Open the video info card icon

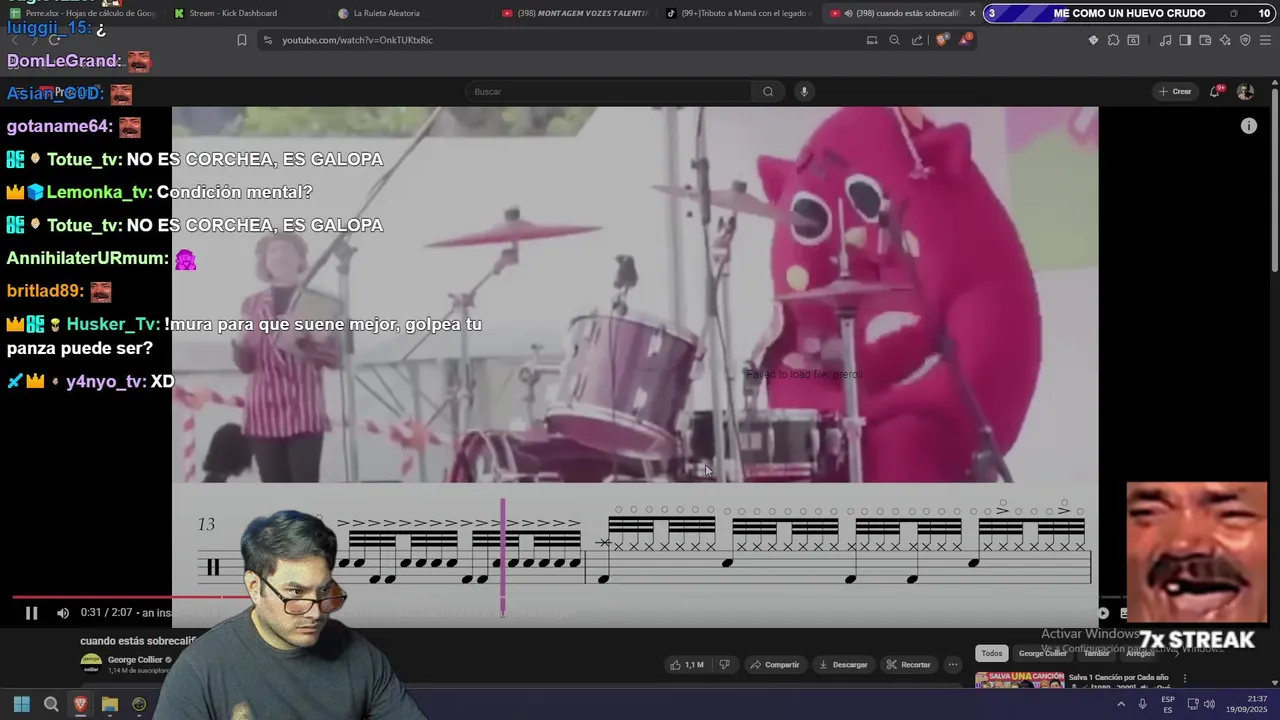point(1248,126)
